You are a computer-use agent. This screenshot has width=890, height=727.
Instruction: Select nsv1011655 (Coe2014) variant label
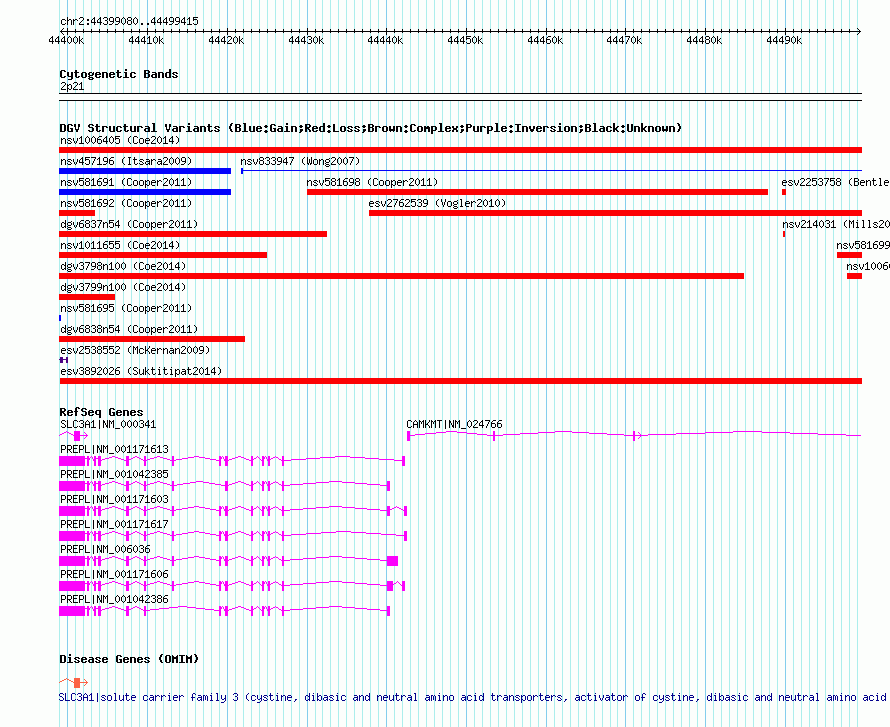pyautogui.click(x=120, y=245)
